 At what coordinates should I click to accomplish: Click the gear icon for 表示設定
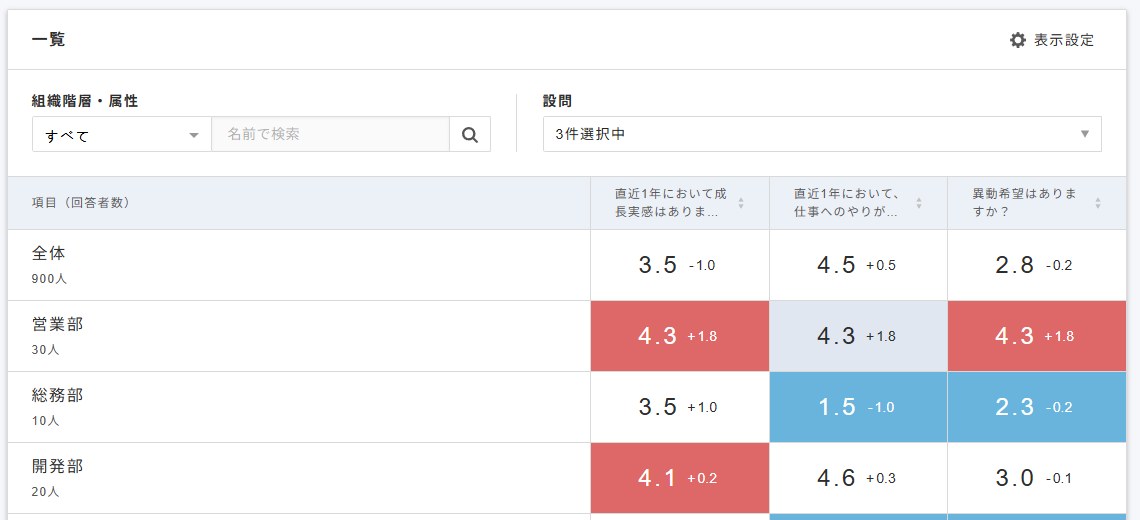1018,40
